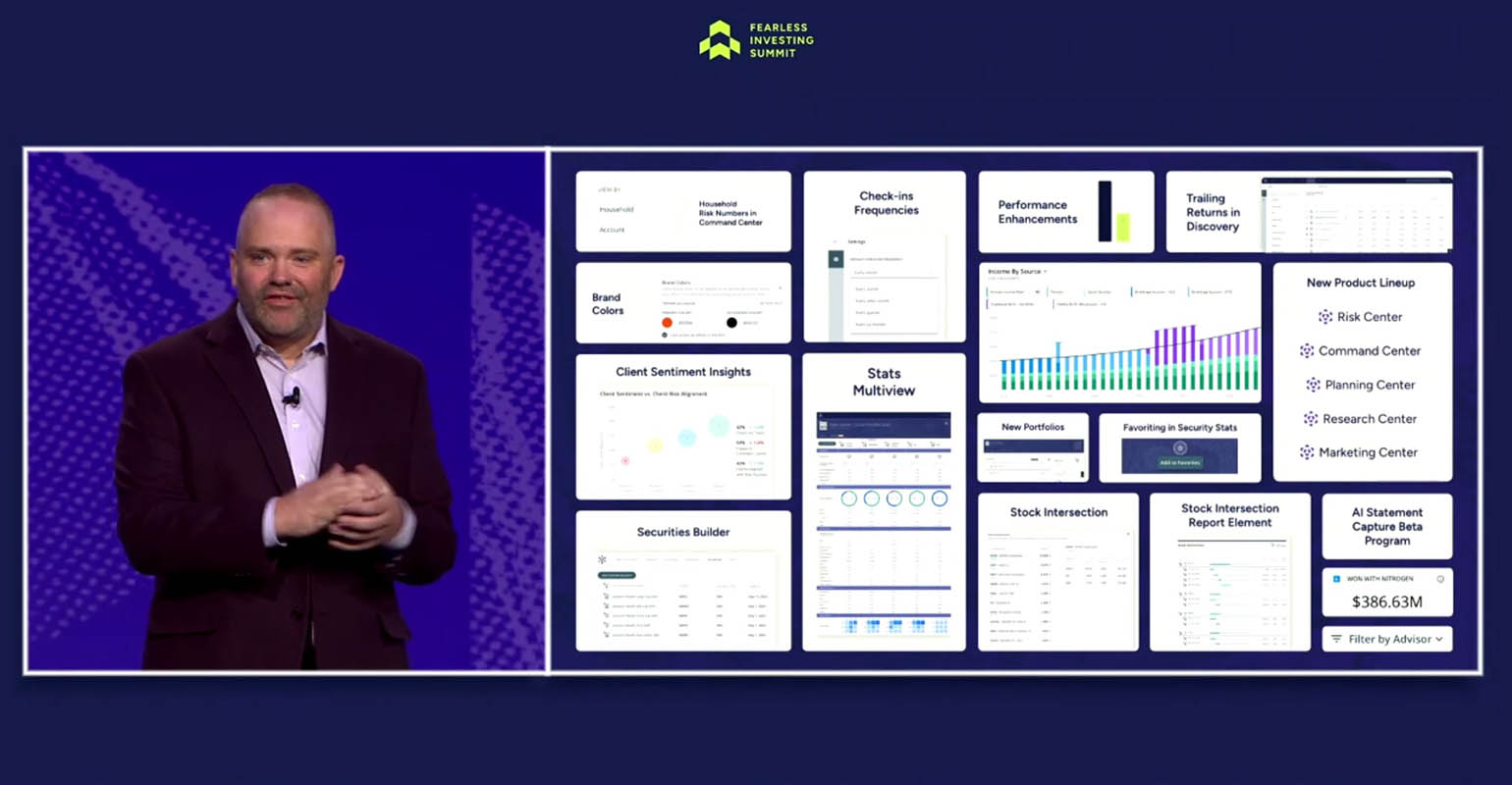The image size is (1512, 785).
Task: Select the Household view option
Action: click(617, 209)
